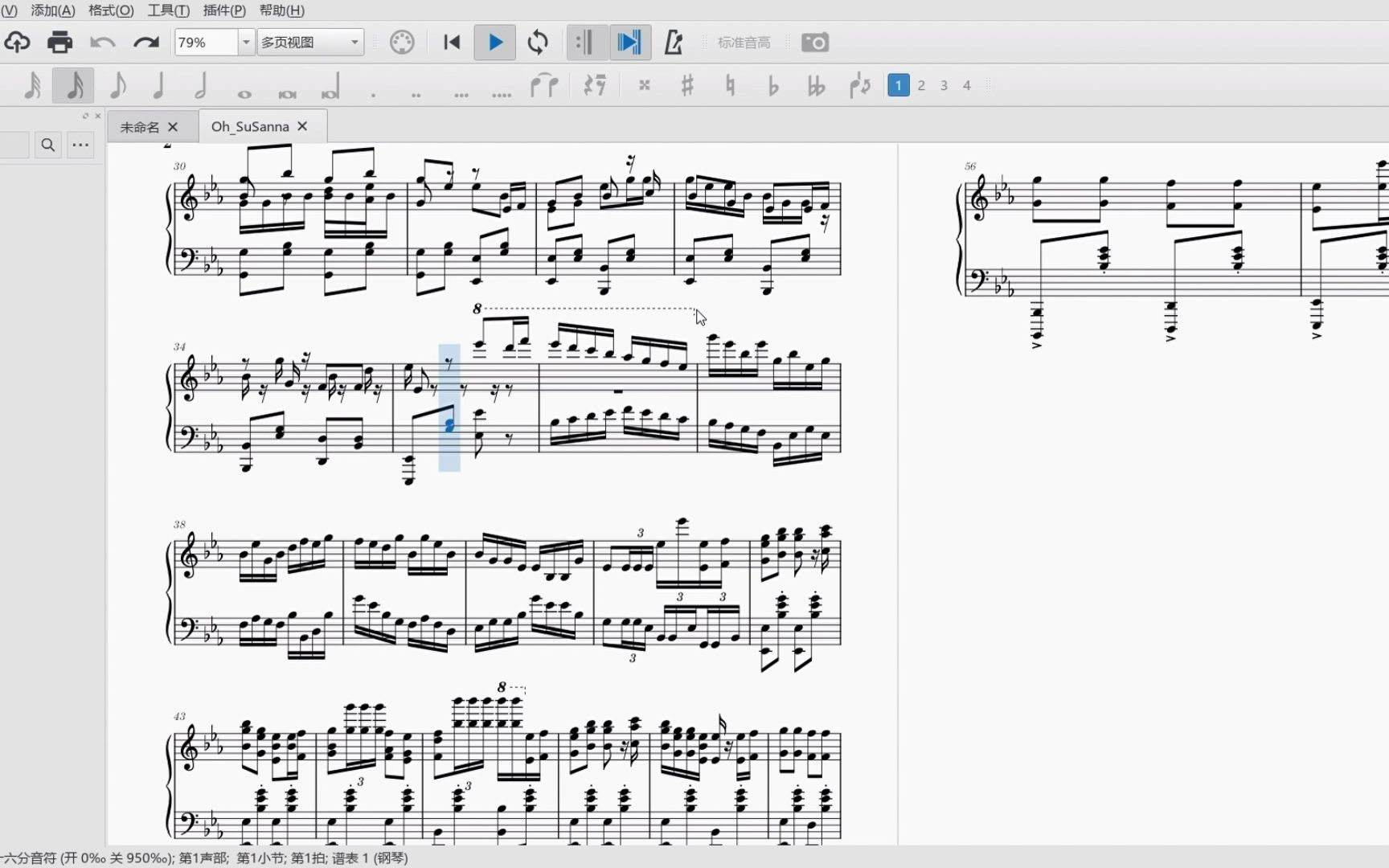Select the longa note duration
1389x868 pixels.
330,87
